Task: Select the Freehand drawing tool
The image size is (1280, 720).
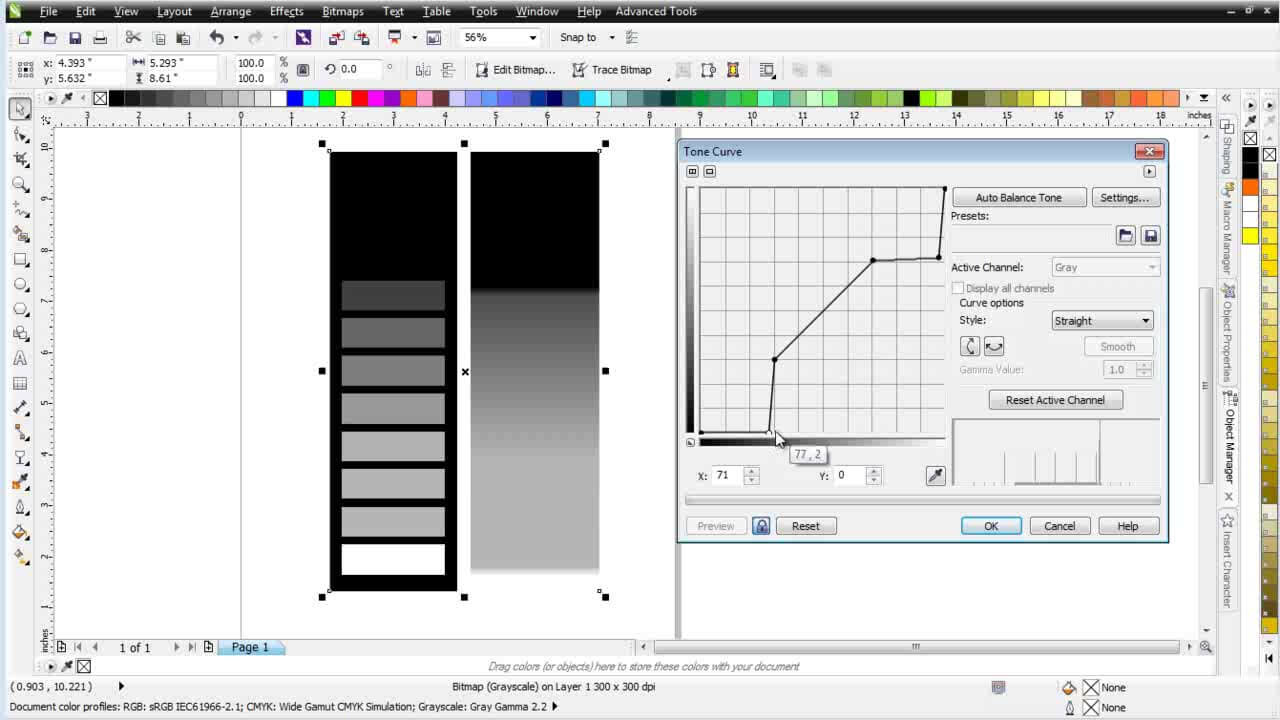Action: click(20, 209)
